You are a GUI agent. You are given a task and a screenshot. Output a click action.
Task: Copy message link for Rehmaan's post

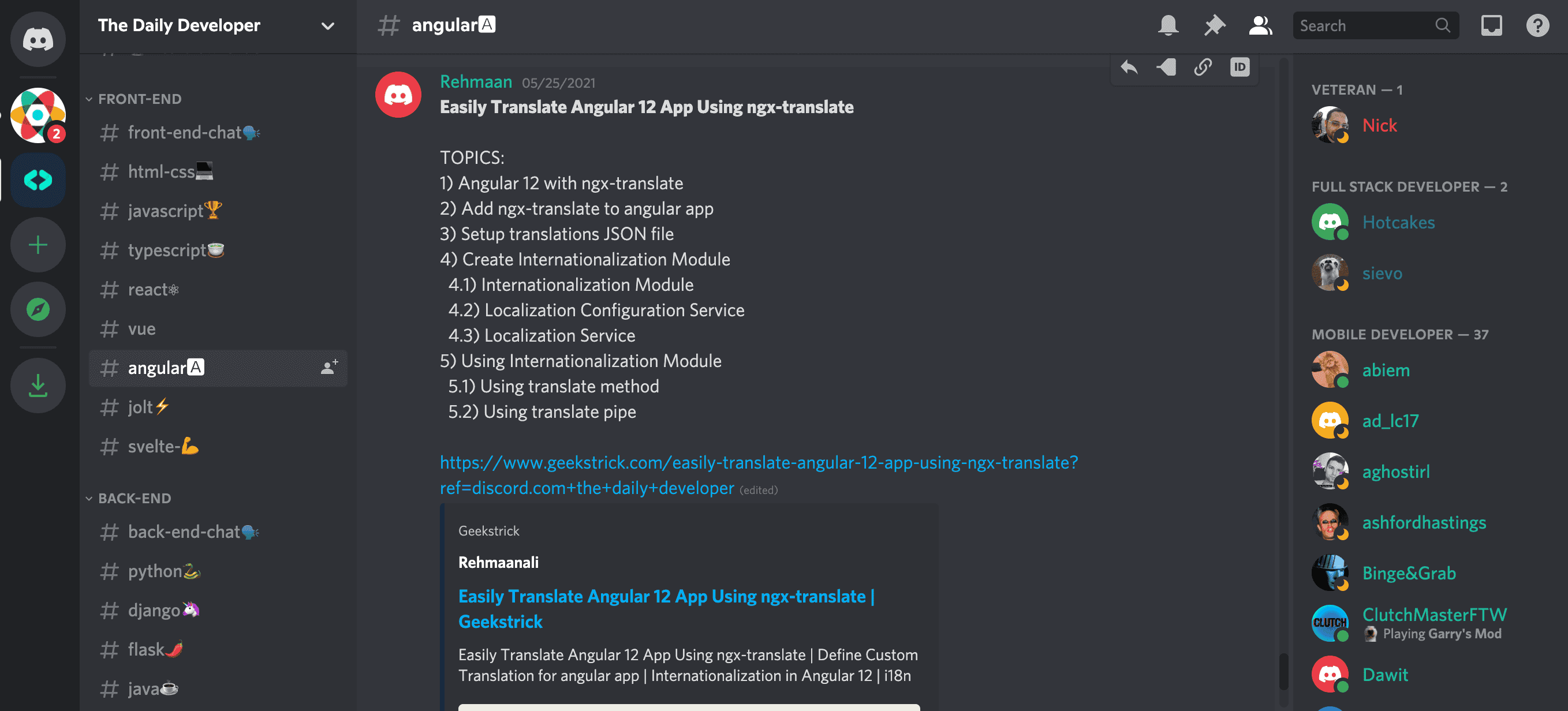click(x=1203, y=67)
